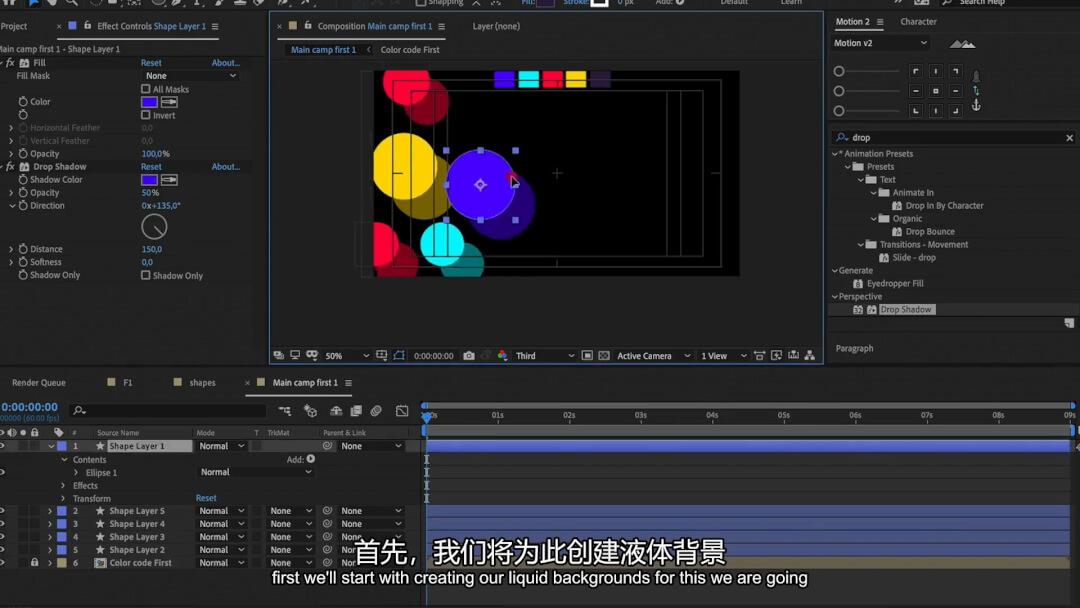Click Add contents button for Shape Layer 1

pyautogui.click(x=311, y=459)
